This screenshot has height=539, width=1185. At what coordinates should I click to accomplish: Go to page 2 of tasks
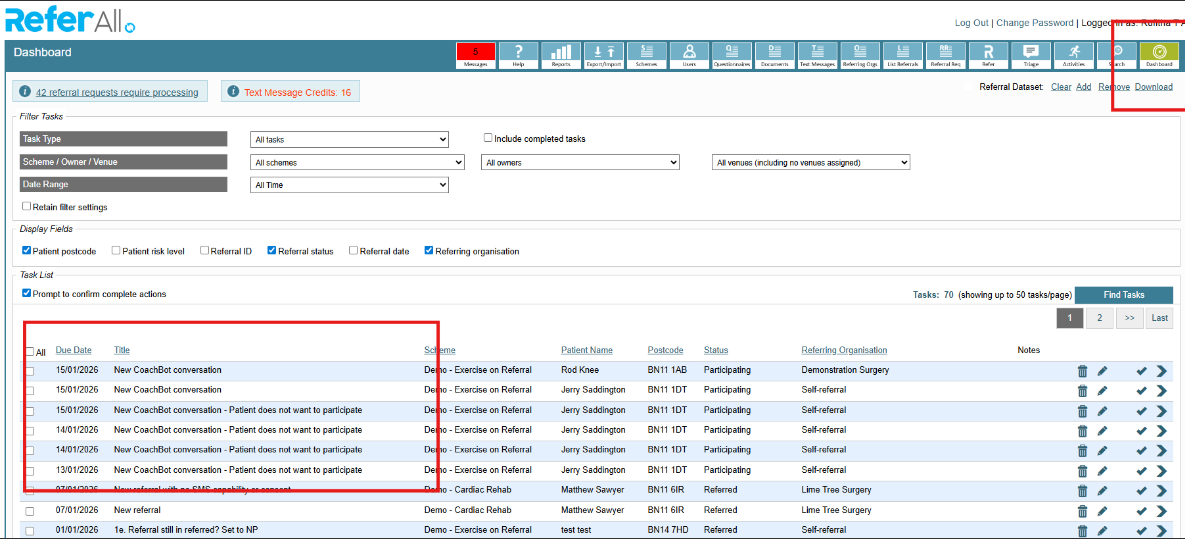1099,318
